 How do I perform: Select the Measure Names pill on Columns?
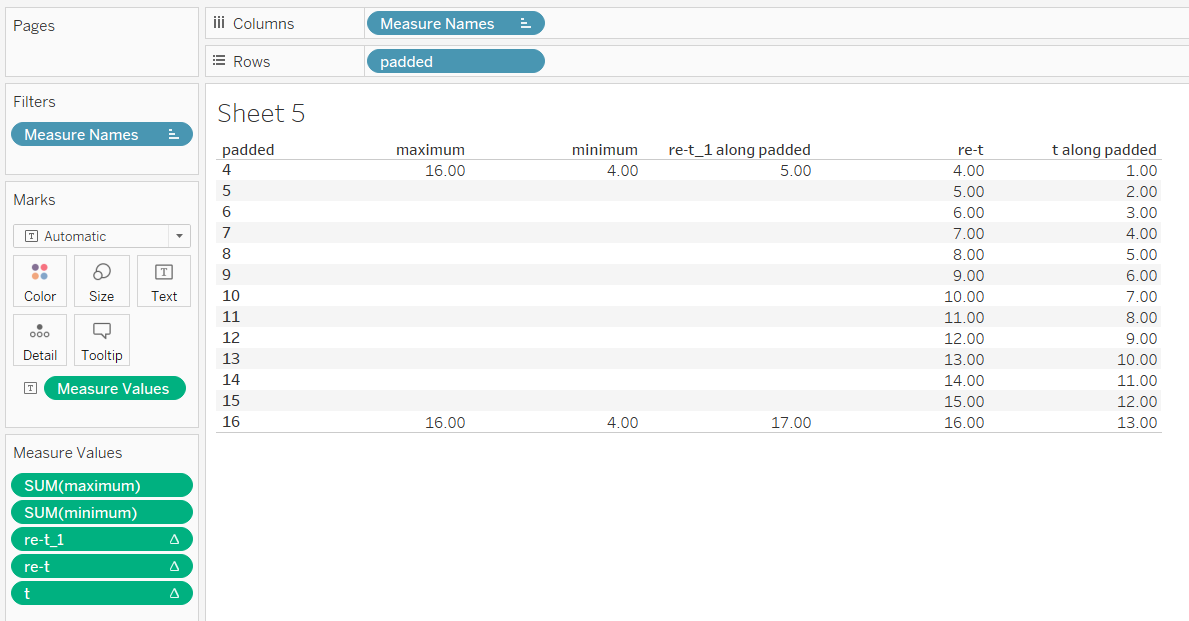coord(455,24)
